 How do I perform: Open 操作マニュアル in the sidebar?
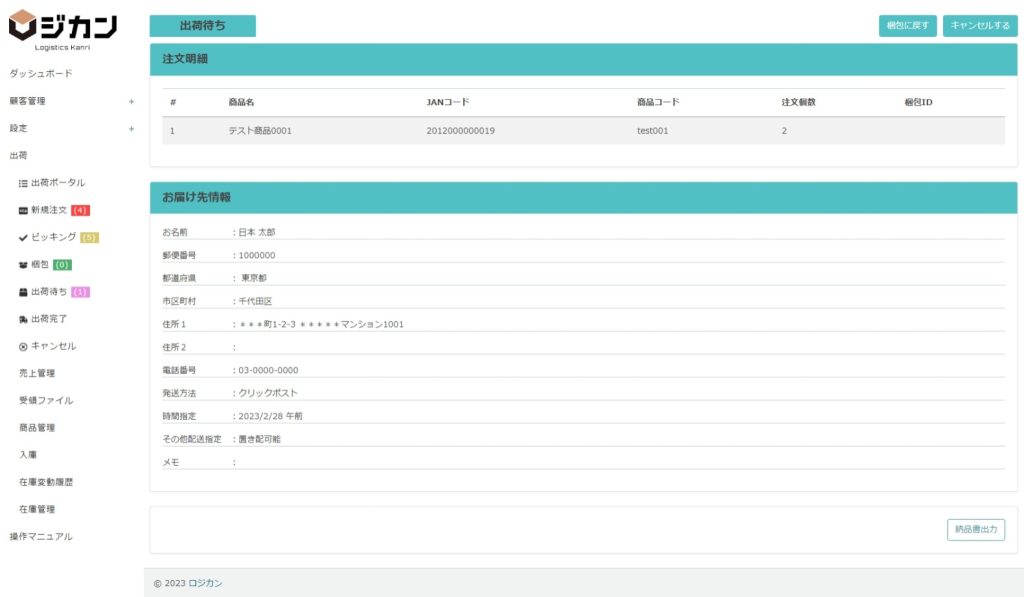click(x=41, y=536)
